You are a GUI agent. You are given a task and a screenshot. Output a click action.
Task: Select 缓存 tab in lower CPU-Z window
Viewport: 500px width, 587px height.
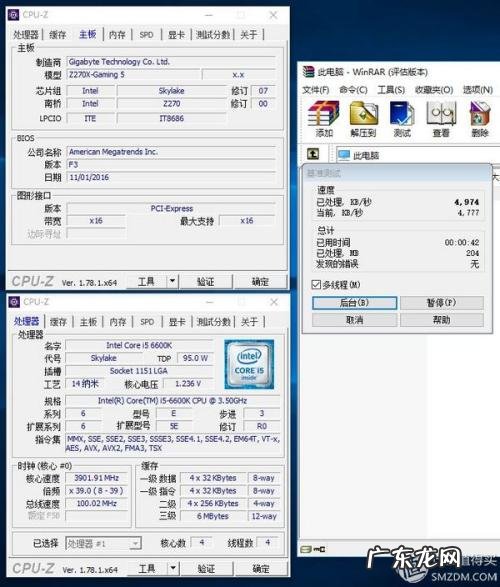(58, 322)
